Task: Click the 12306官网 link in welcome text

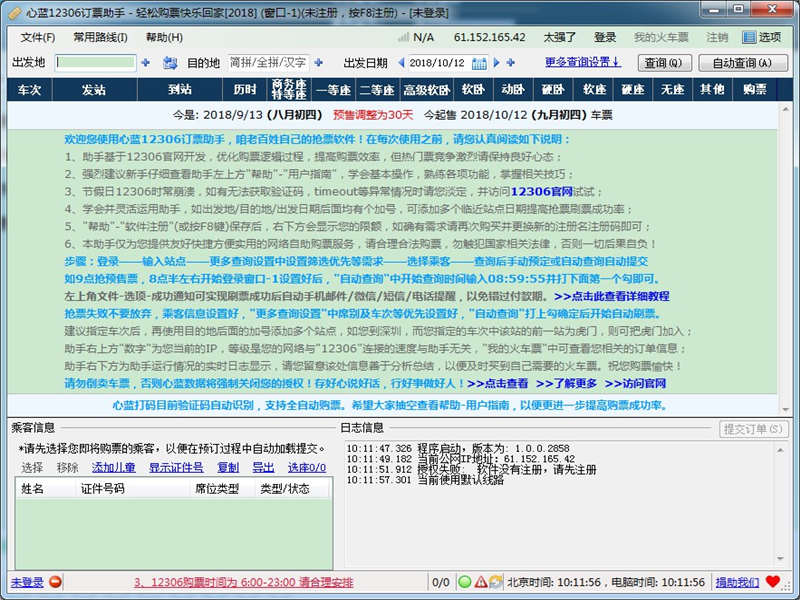Action: [x=540, y=190]
